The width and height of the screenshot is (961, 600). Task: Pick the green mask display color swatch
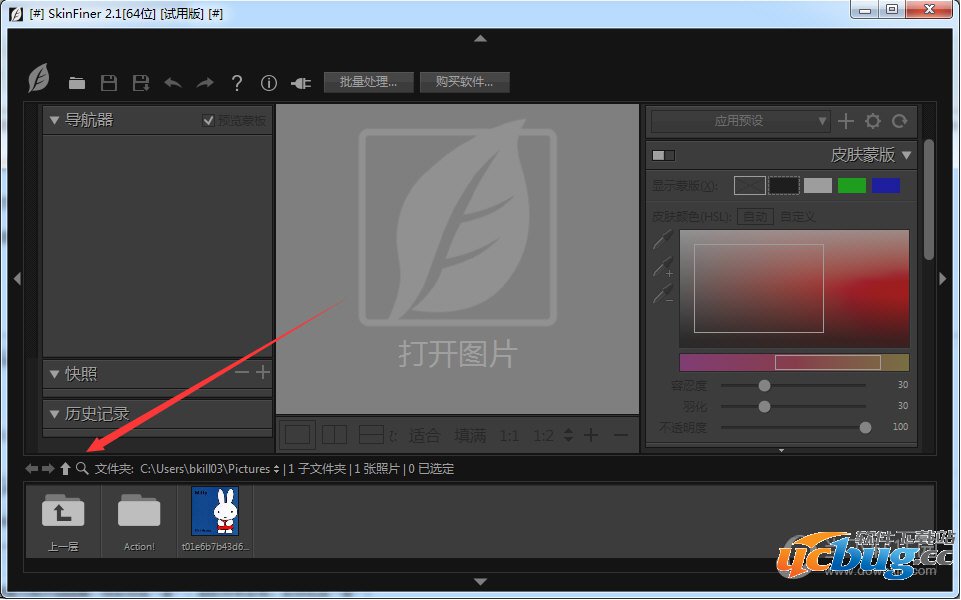point(851,185)
